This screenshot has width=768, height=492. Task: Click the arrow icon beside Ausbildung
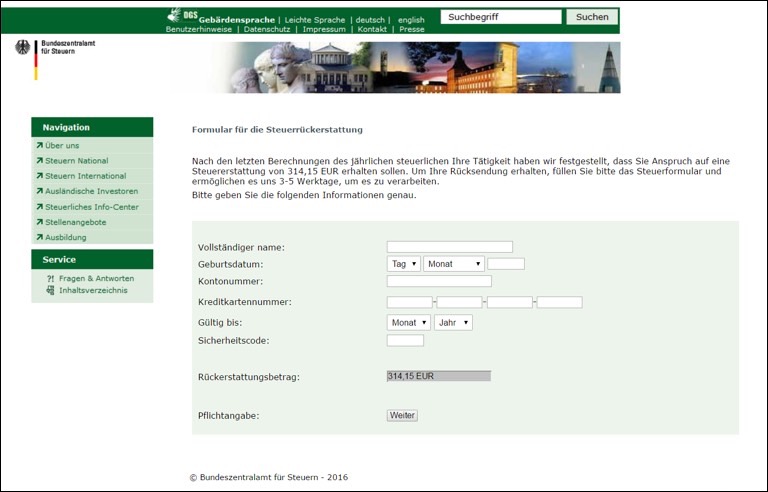39,237
